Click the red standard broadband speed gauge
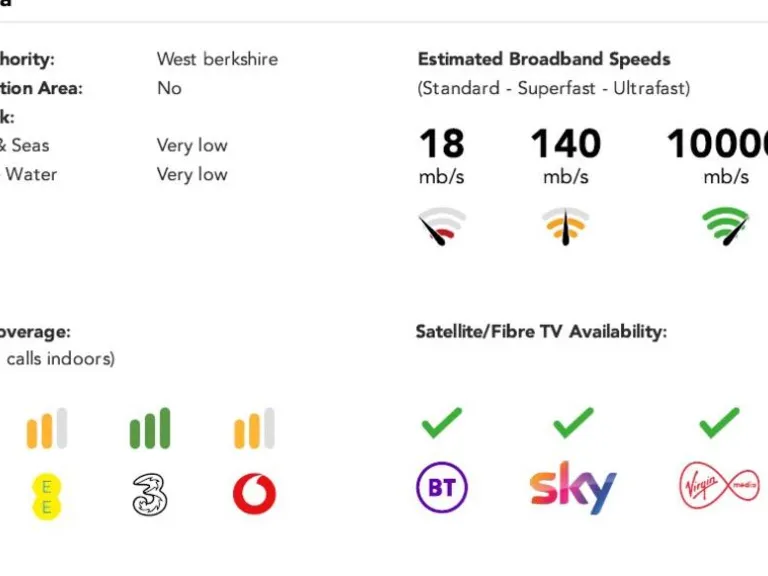This screenshot has height=576, width=768. pos(441,227)
